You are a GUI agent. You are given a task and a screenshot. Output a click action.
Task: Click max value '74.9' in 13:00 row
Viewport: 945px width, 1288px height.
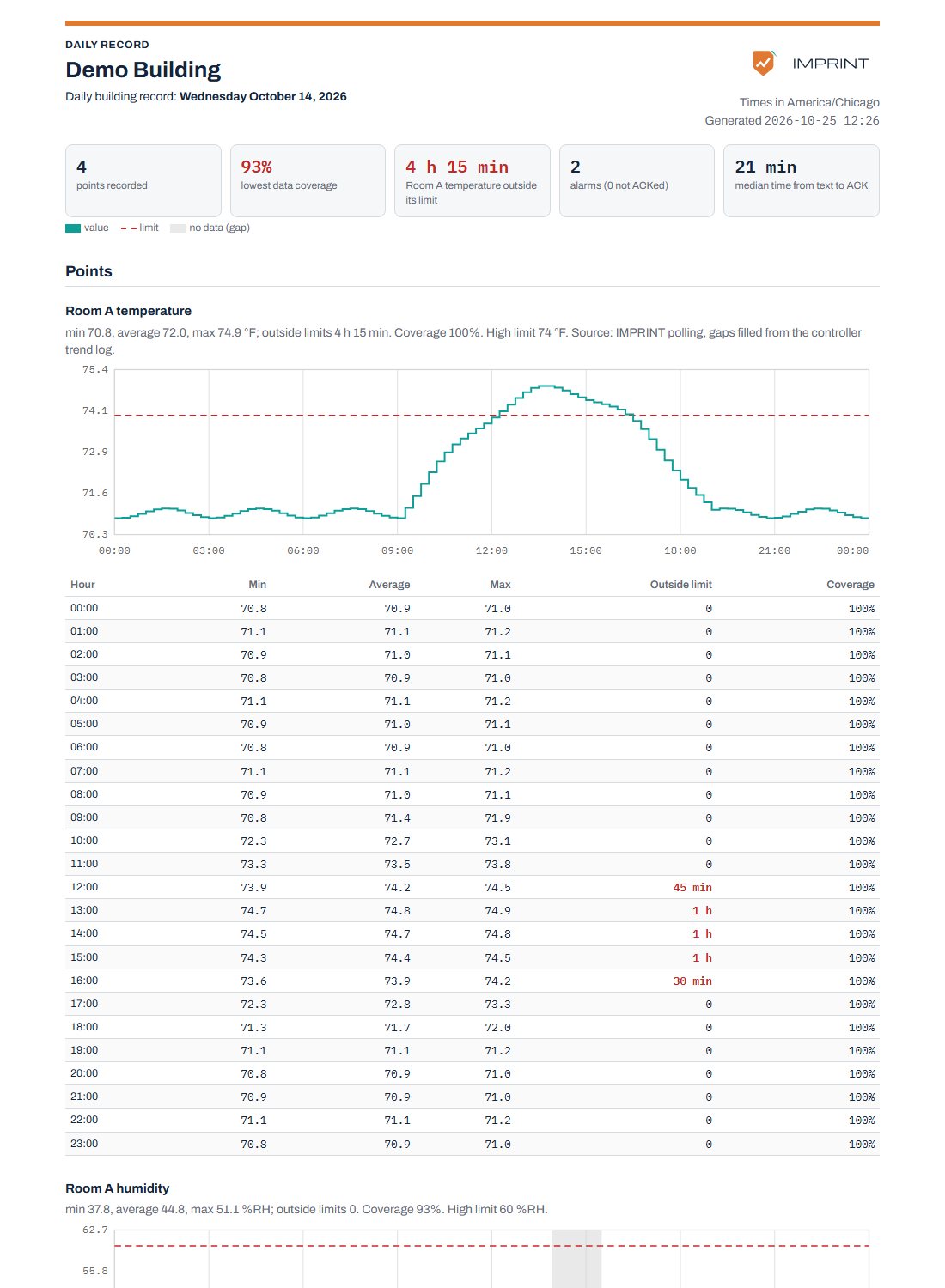coord(497,911)
